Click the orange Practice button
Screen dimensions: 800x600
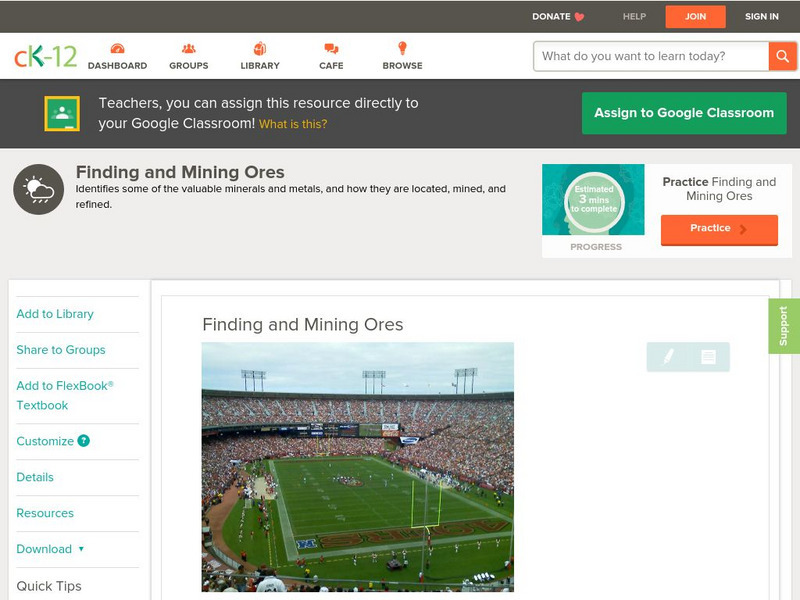tap(719, 230)
